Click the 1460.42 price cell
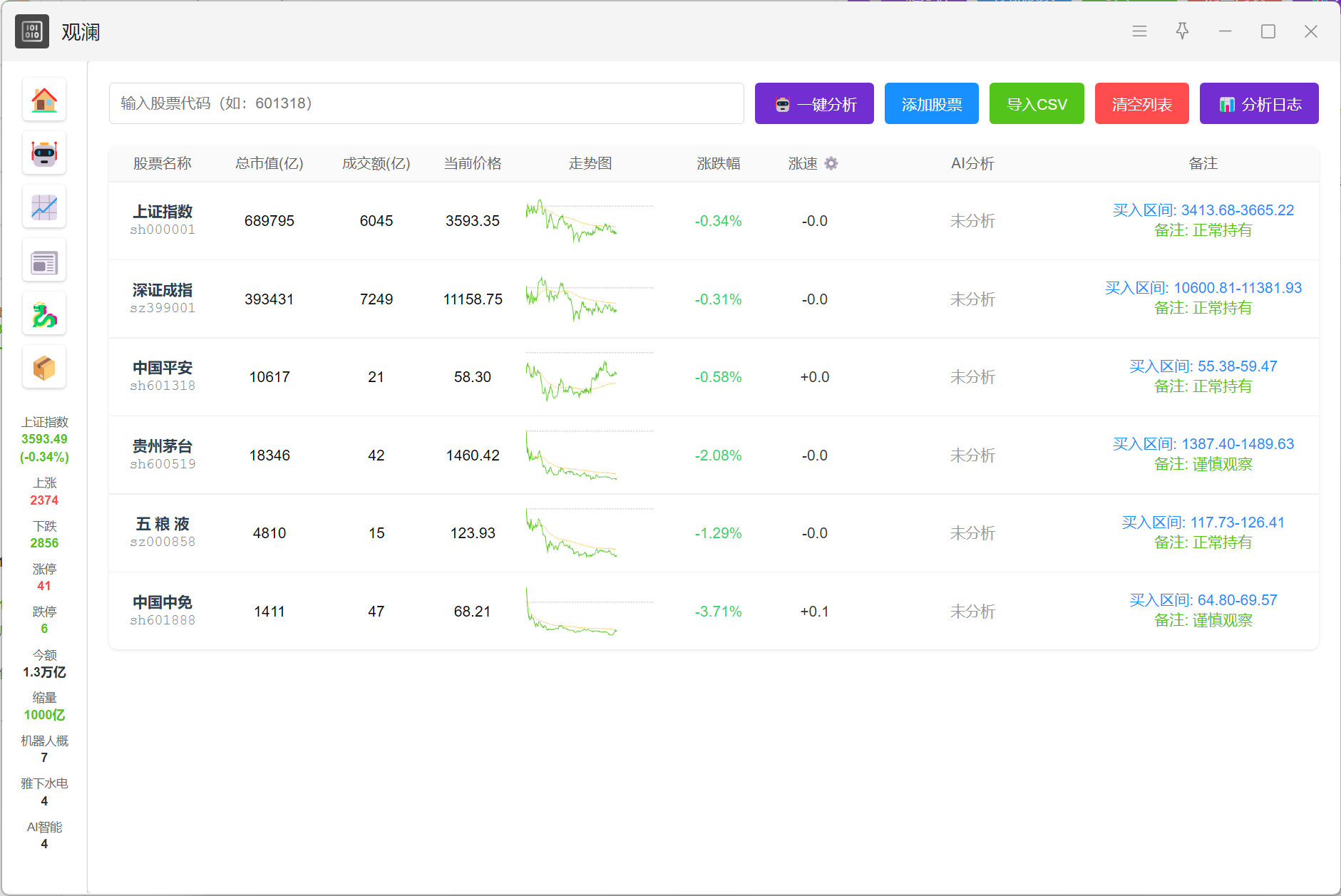This screenshot has width=1341, height=896. point(473,455)
